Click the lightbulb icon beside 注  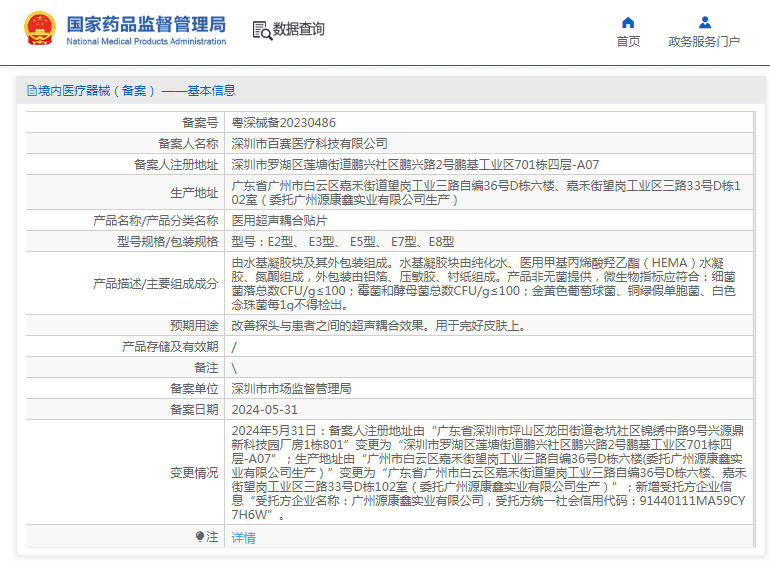[200, 536]
